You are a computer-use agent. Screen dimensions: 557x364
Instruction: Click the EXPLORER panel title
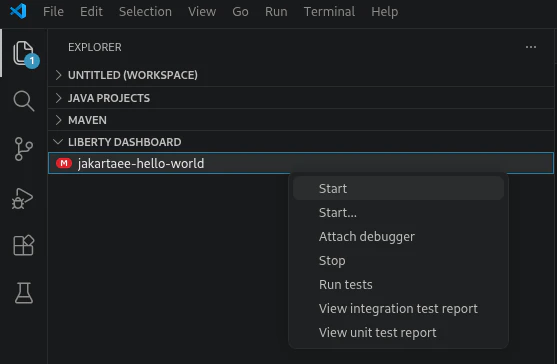[95, 47]
